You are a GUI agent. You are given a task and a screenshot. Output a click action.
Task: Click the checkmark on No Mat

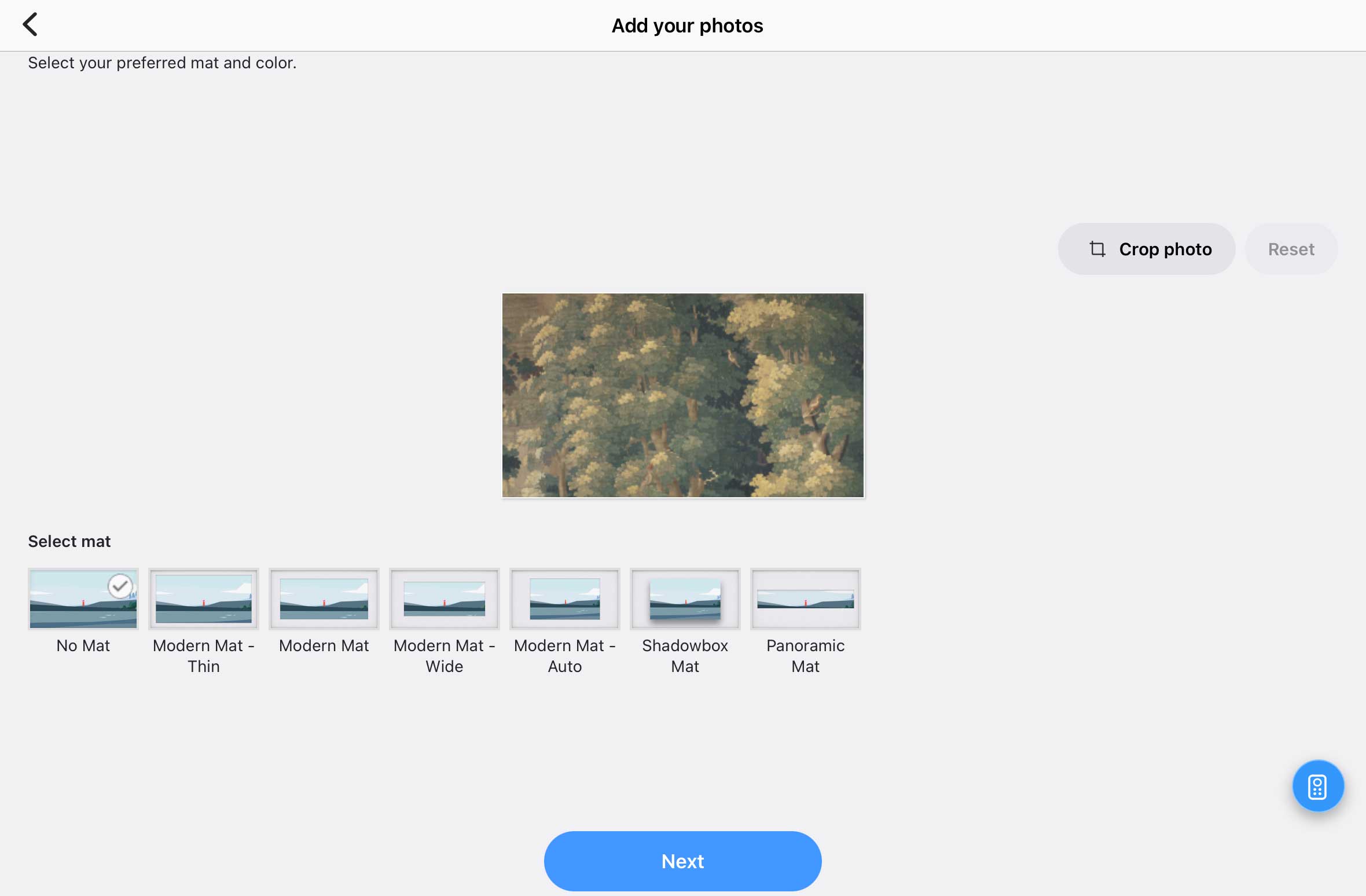coord(120,586)
